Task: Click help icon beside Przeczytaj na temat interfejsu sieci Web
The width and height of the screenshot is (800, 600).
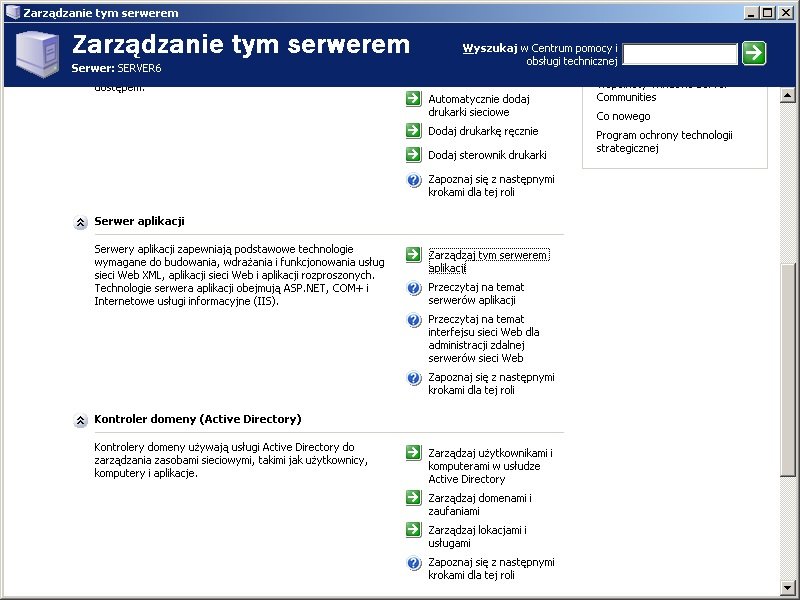Action: coord(414,320)
